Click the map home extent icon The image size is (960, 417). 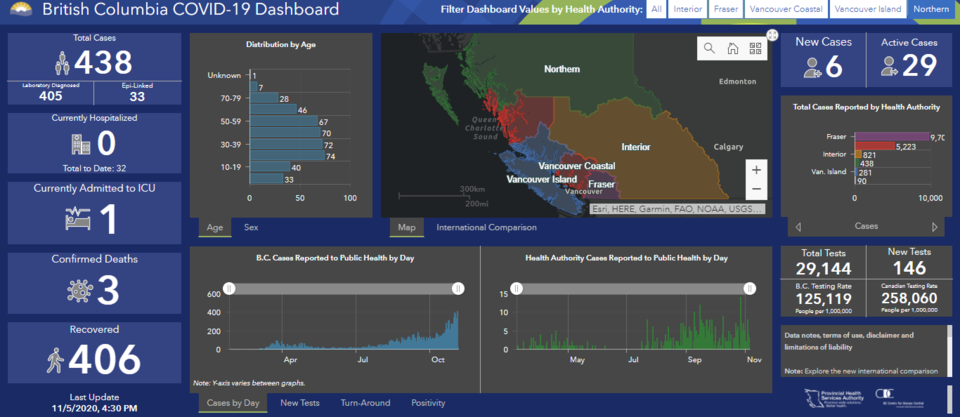(732, 48)
